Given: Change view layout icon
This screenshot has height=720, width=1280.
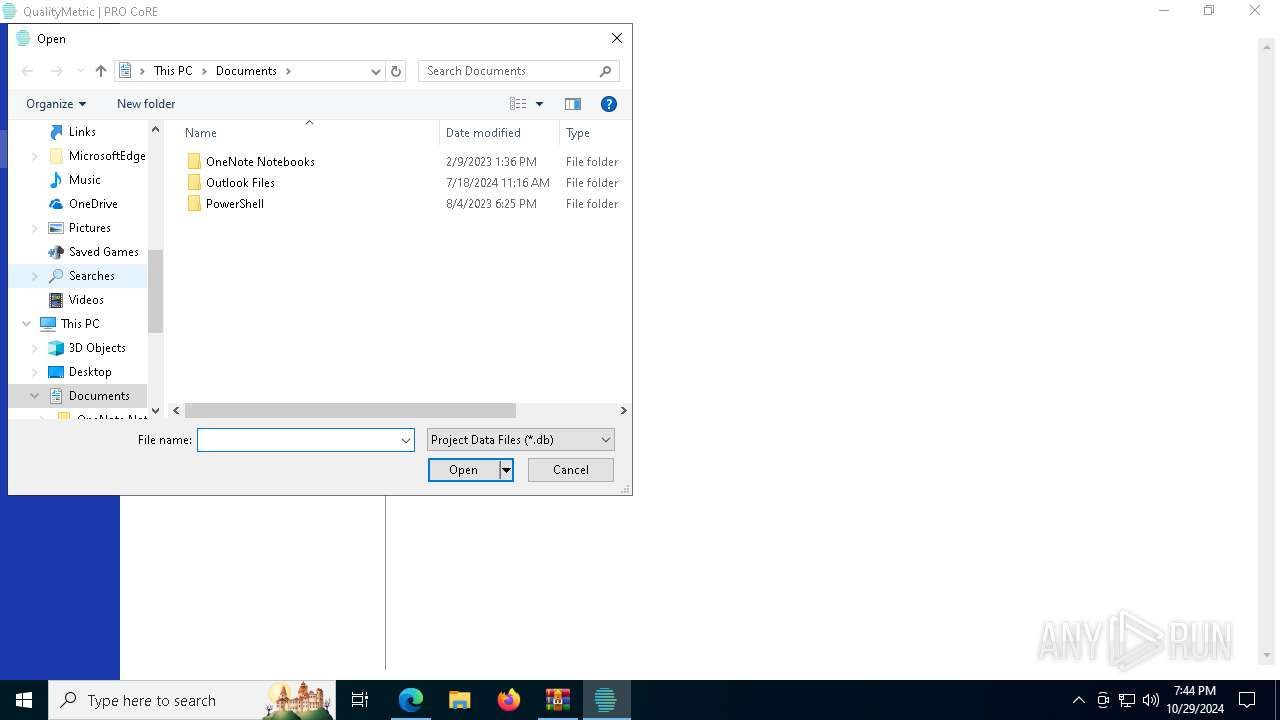Looking at the screenshot, I should click(518, 104).
